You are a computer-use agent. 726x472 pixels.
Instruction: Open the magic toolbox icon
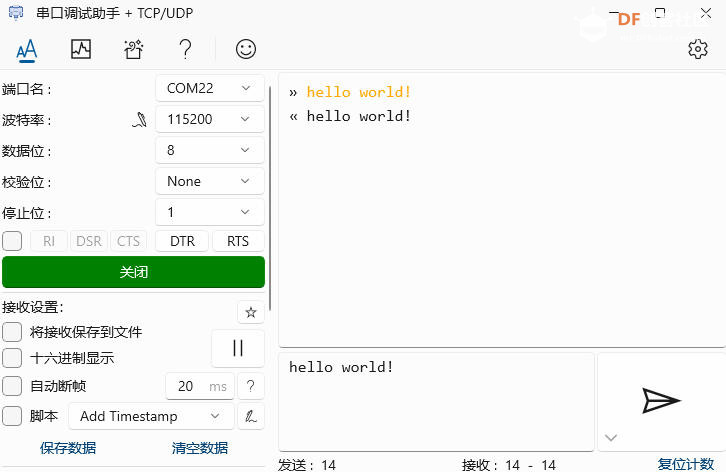click(x=133, y=49)
